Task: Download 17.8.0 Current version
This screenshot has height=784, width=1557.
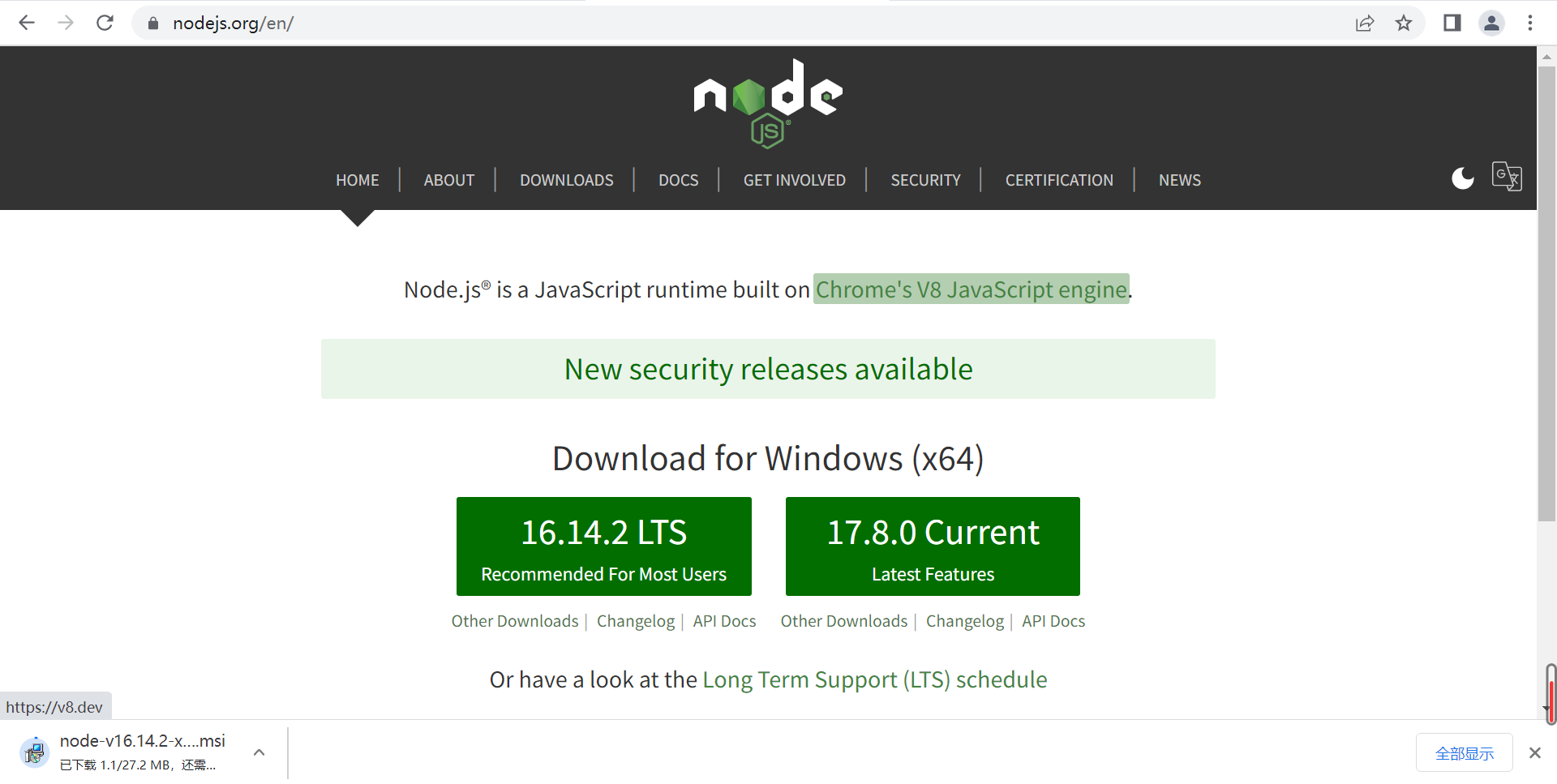Action: (x=933, y=546)
